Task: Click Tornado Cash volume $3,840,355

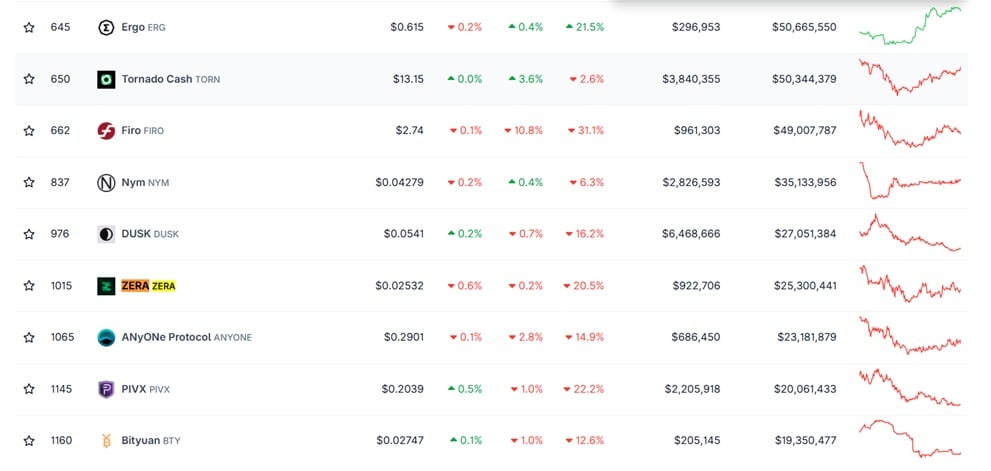Action: coord(691,79)
